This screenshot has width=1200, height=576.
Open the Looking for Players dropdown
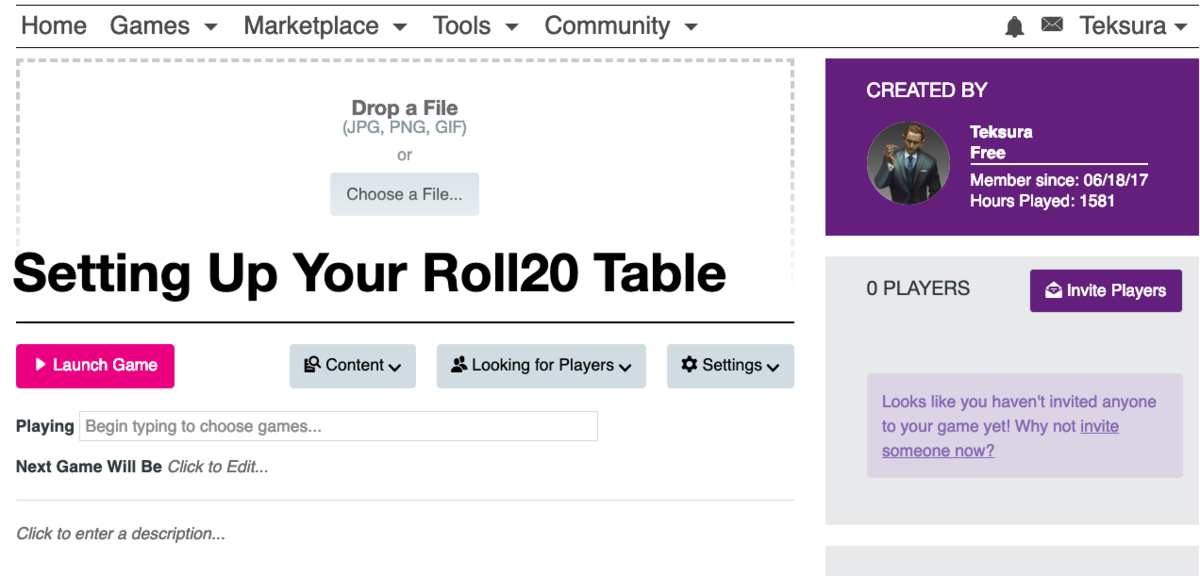541,366
